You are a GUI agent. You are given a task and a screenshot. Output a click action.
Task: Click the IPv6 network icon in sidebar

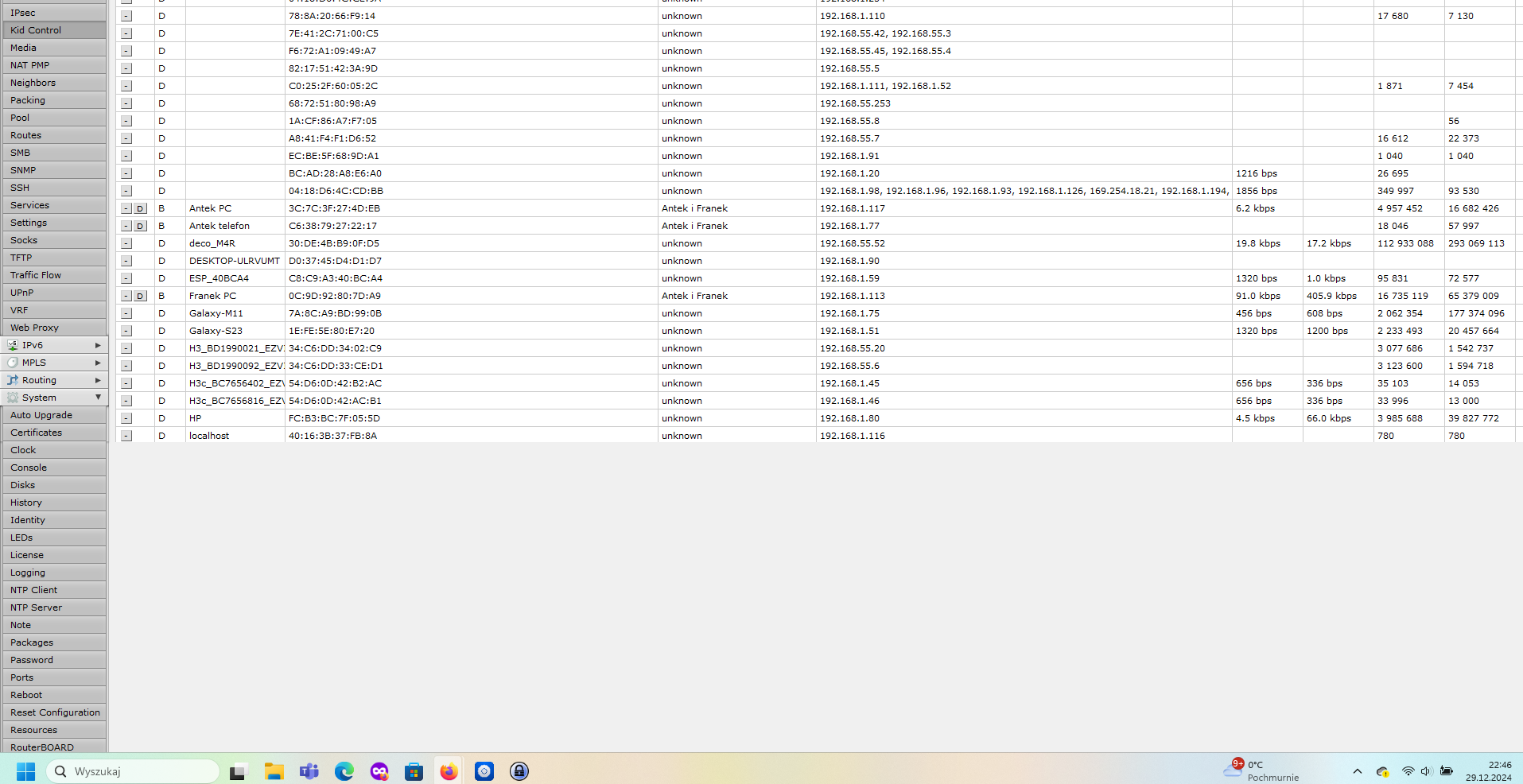(14, 344)
